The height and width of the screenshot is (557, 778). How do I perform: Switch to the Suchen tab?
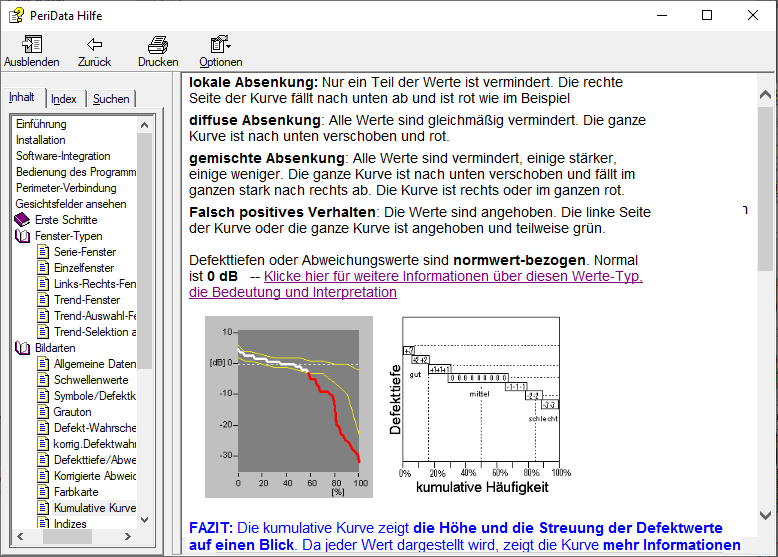[111, 99]
